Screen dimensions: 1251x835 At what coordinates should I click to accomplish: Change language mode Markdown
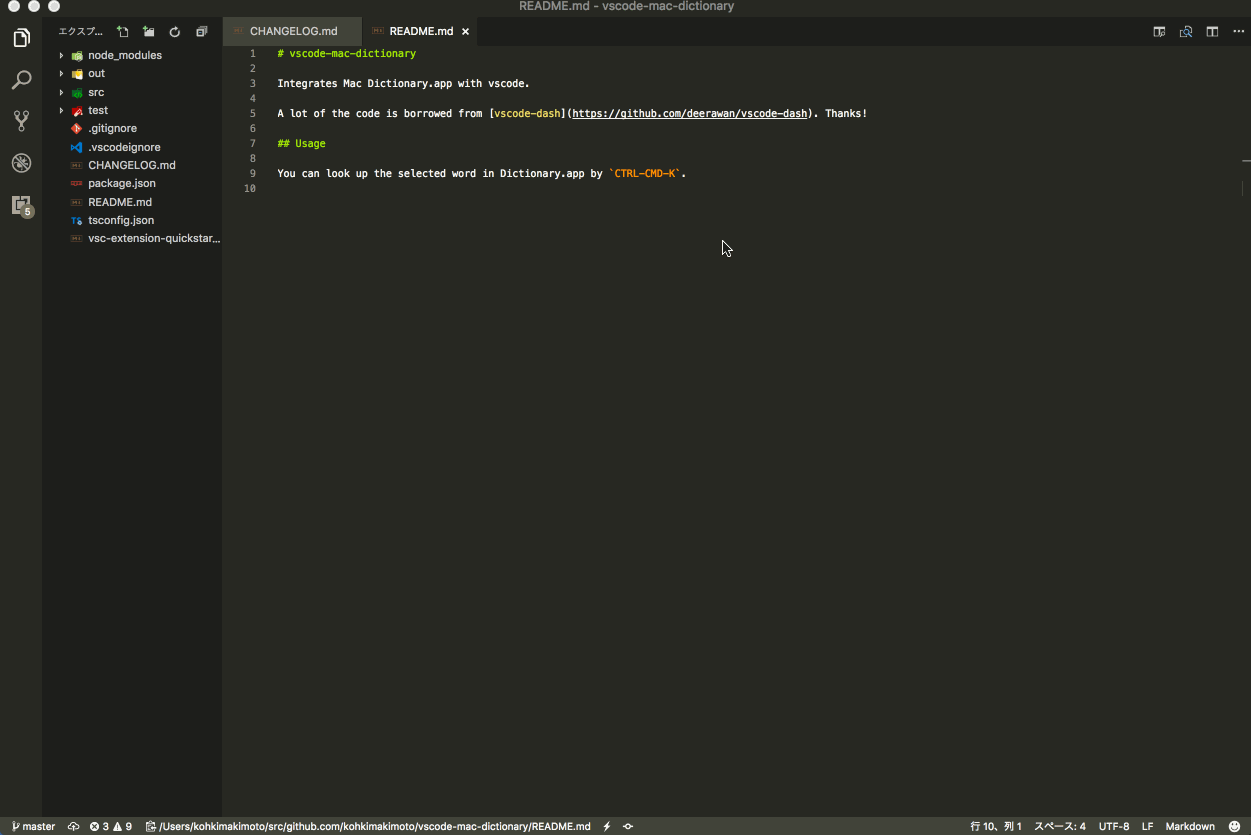tap(1190, 826)
